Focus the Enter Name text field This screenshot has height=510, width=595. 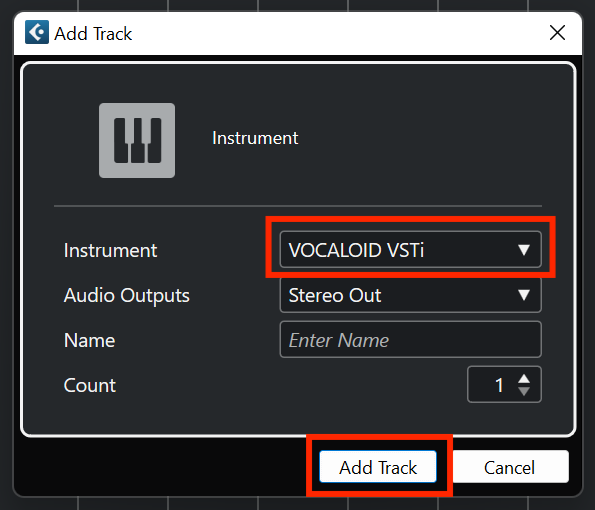point(411,340)
